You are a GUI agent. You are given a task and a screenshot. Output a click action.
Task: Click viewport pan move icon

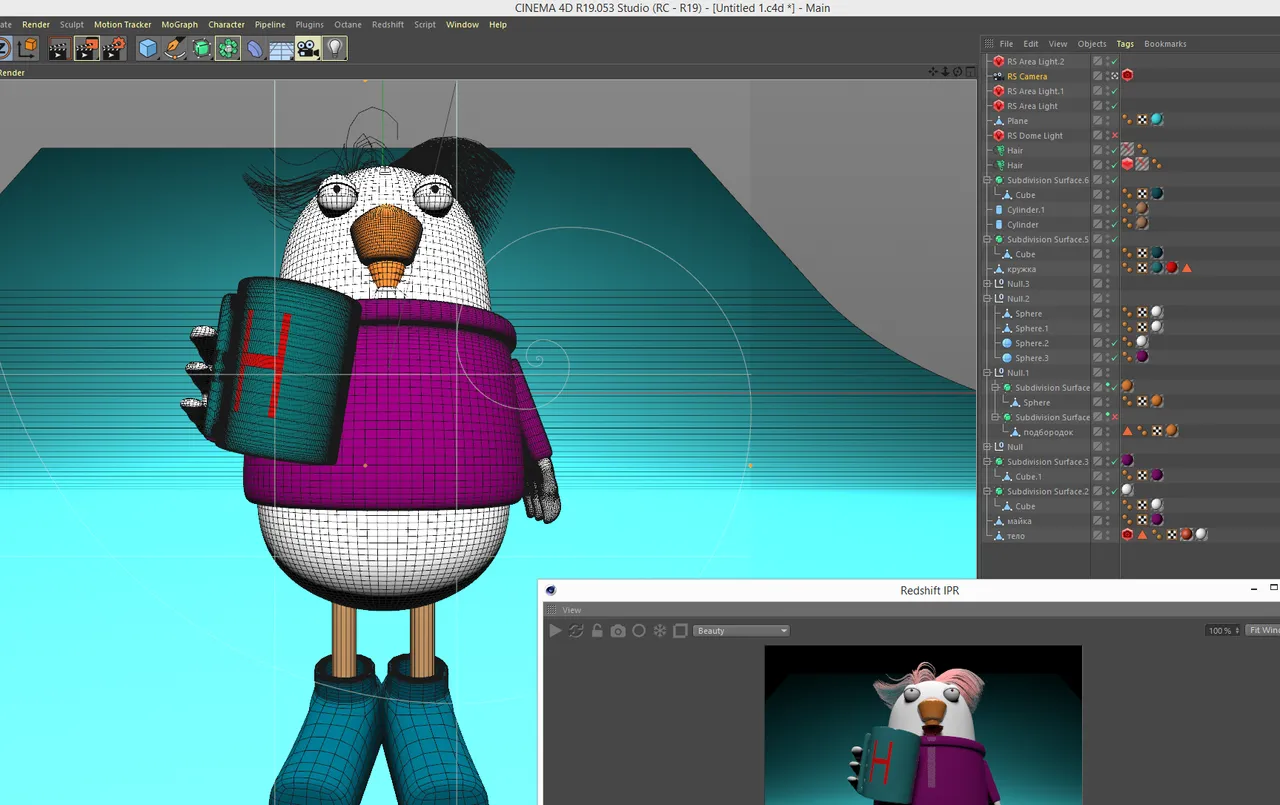point(933,72)
